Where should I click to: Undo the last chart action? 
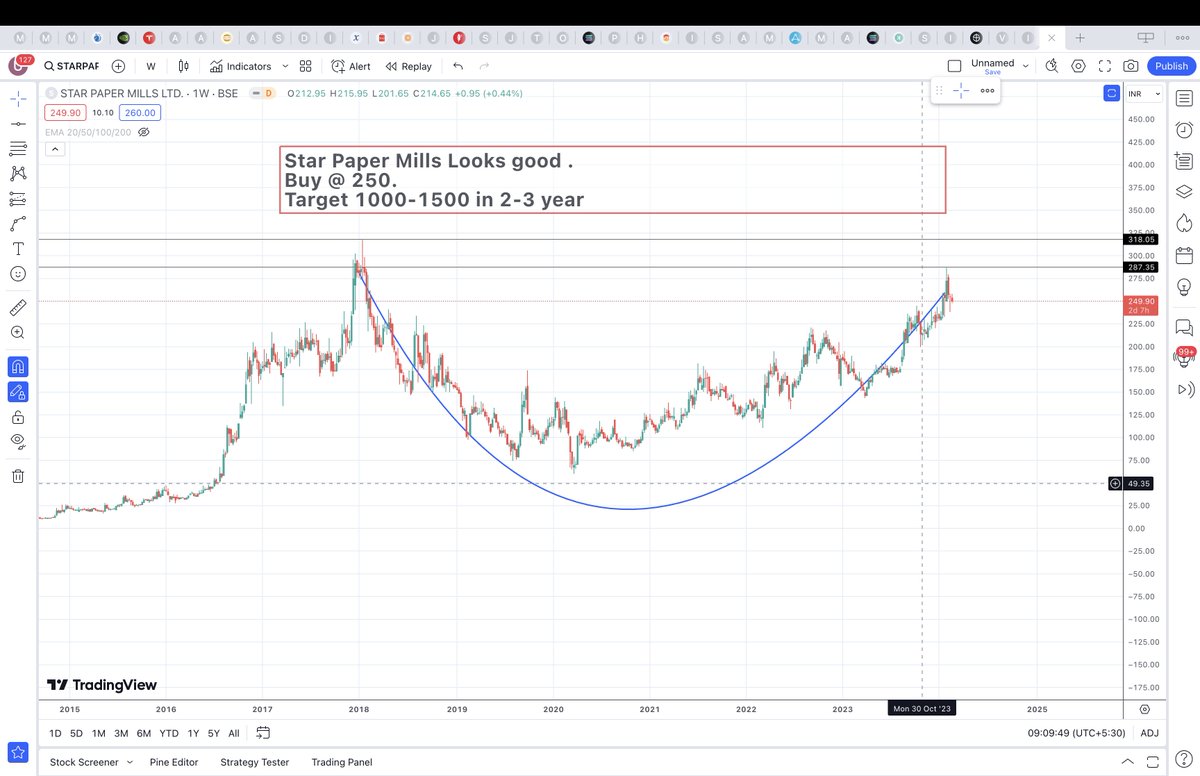point(458,66)
